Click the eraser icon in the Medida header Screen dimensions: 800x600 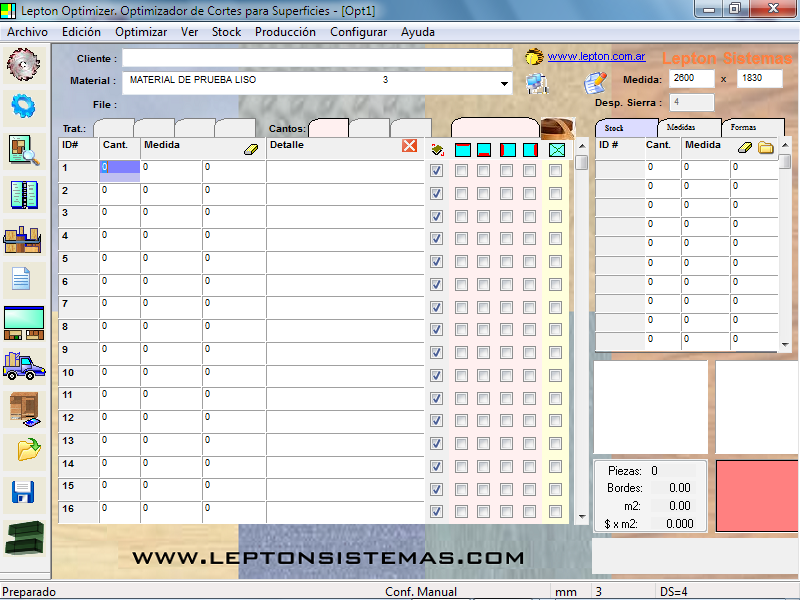click(251, 149)
